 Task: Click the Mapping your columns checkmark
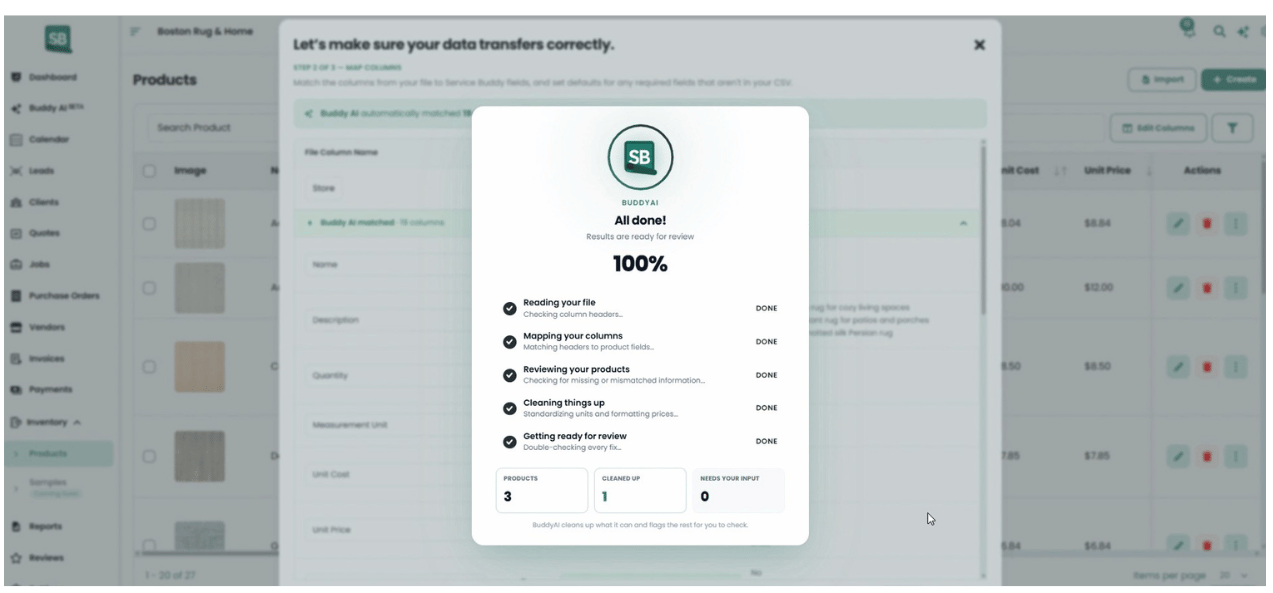(x=510, y=342)
